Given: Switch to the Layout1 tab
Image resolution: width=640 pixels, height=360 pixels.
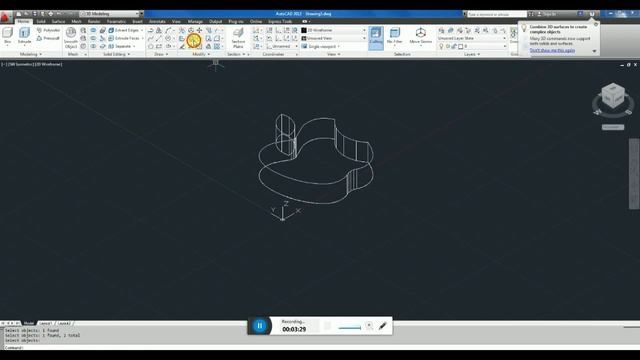Looking at the screenshot, I should pyautogui.click(x=45, y=323).
